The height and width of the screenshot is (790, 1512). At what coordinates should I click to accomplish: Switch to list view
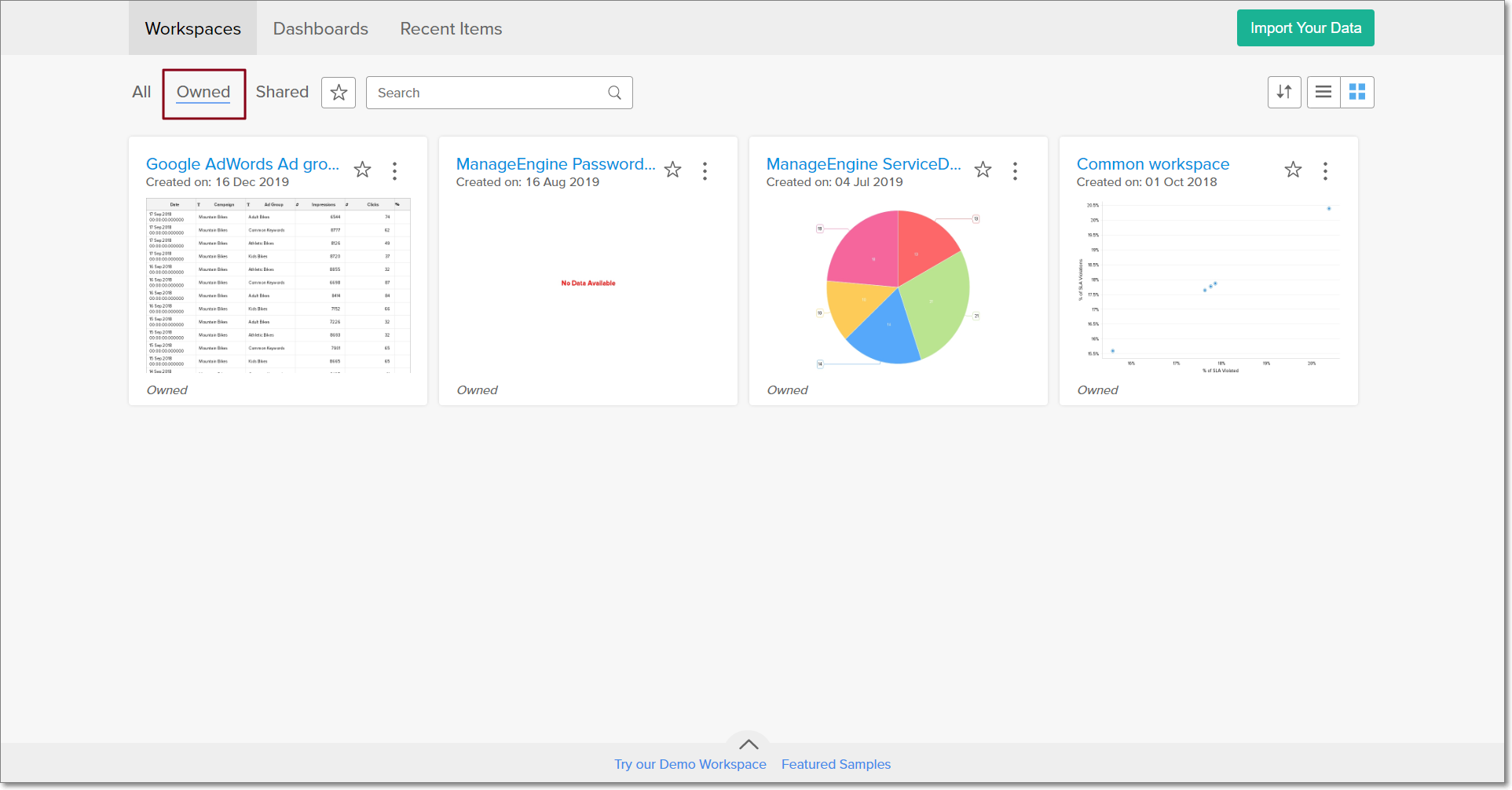[x=1323, y=92]
